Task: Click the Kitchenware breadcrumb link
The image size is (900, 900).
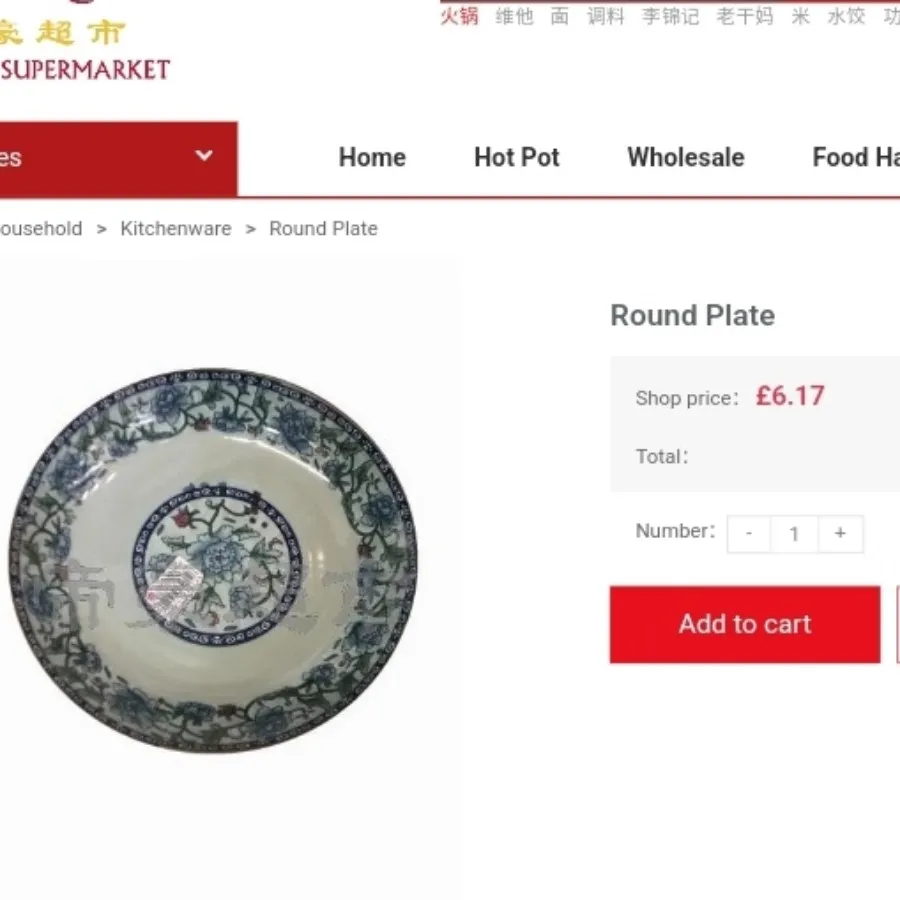Action: (176, 228)
